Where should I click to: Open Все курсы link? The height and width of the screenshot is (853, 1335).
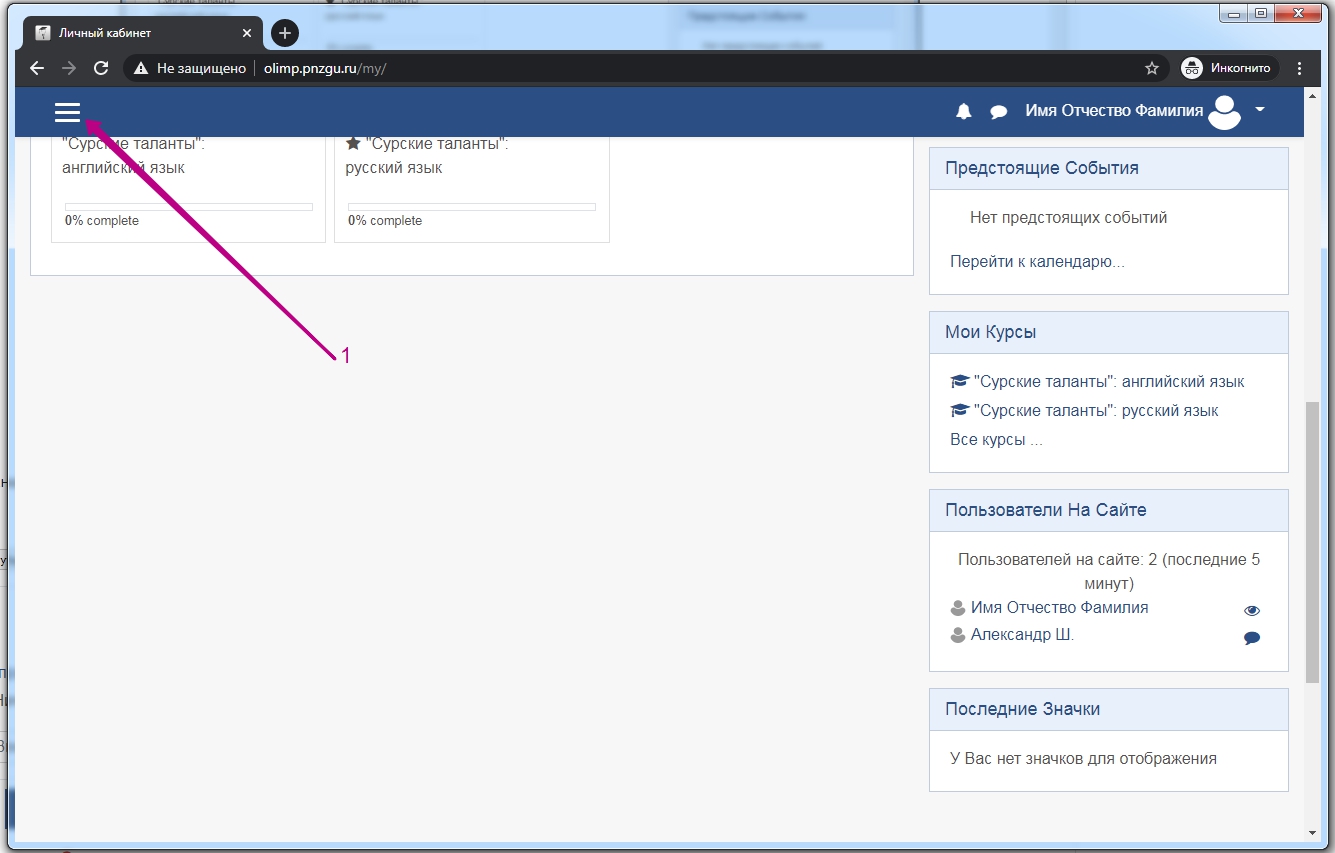click(x=996, y=440)
